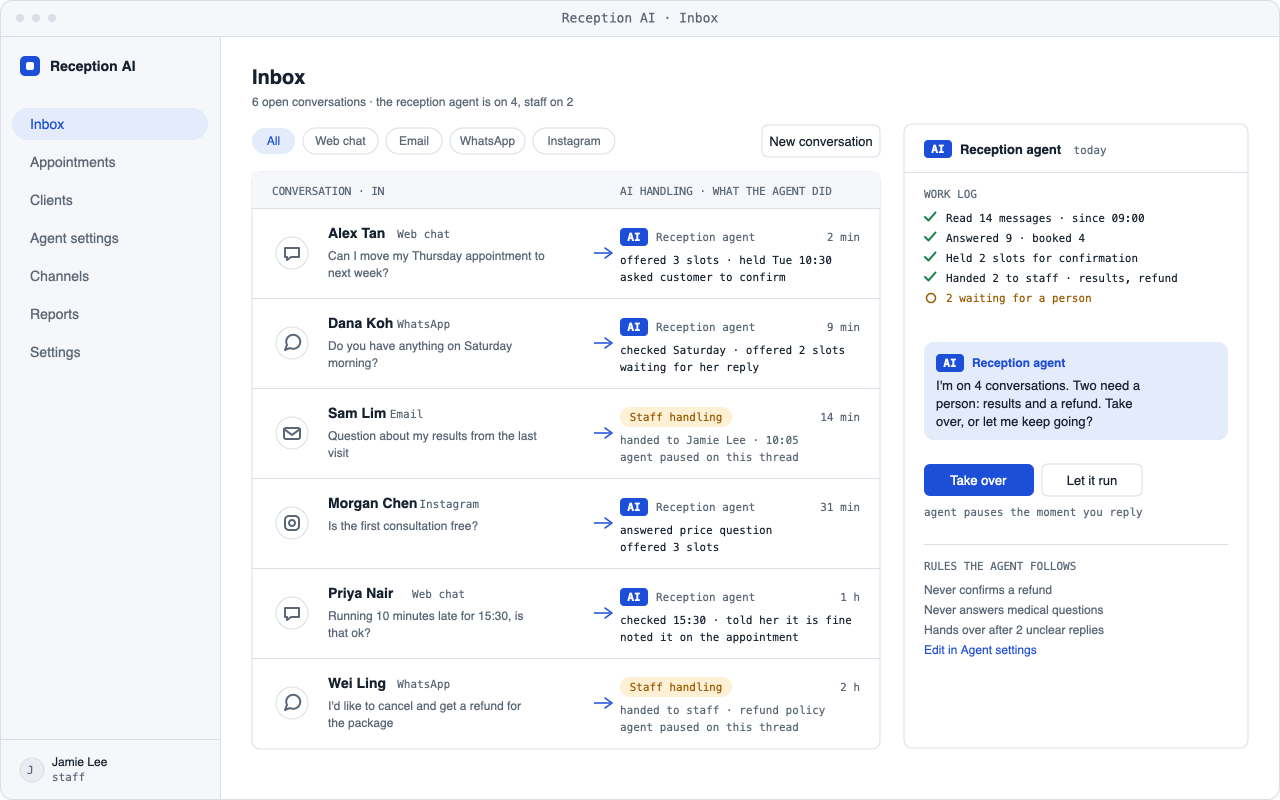Viewport: 1280px width, 800px height.
Task: Click the Instagram icon beside Morgan Chen
Action: [292, 524]
